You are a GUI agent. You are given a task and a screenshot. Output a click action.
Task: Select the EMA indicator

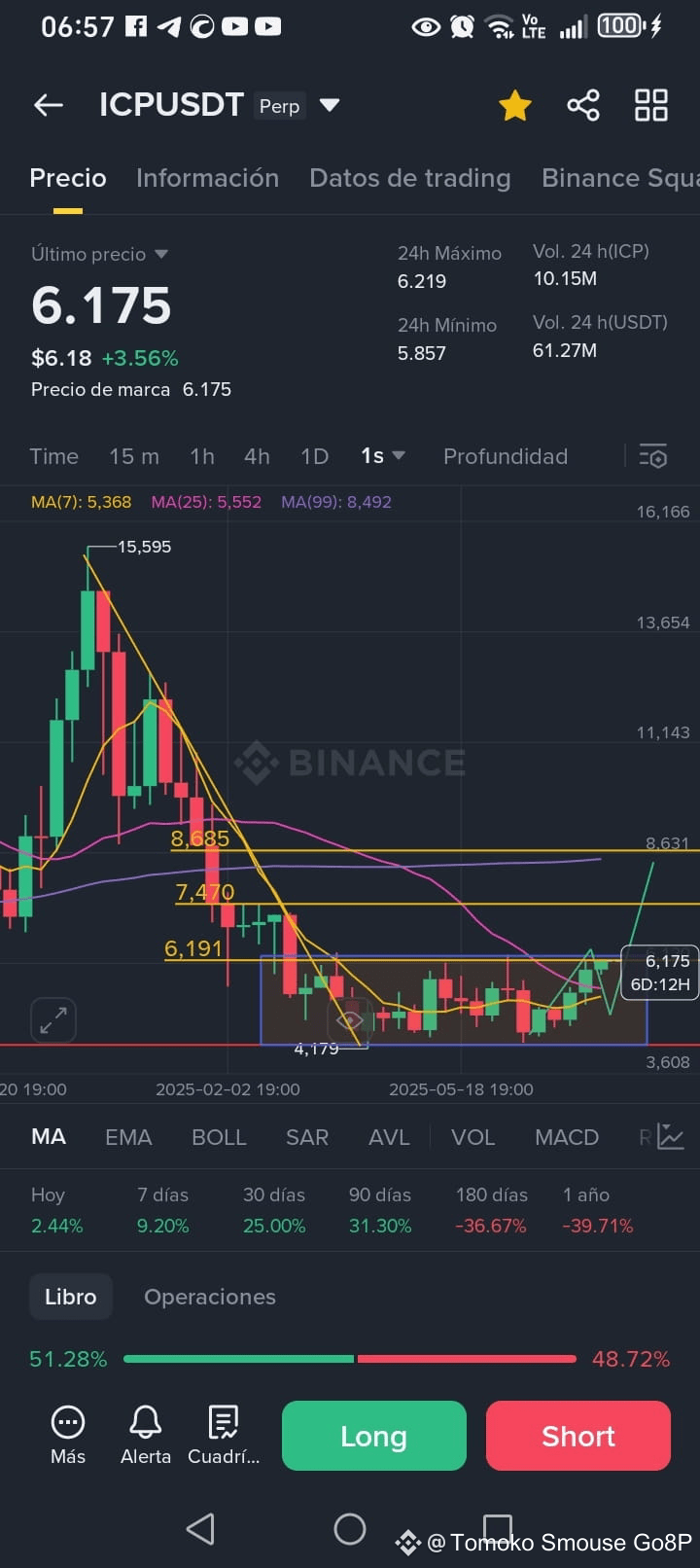(x=128, y=1137)
